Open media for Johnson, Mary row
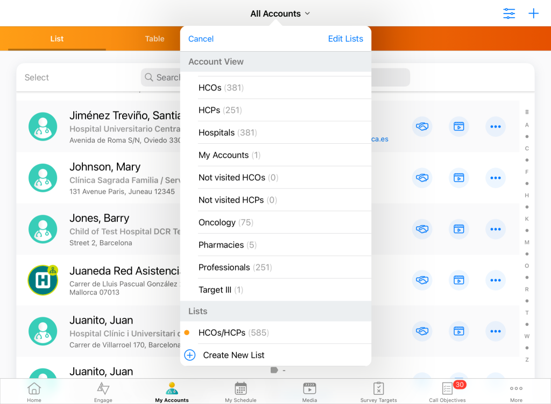The image size is (551, 404). [459, 178]
